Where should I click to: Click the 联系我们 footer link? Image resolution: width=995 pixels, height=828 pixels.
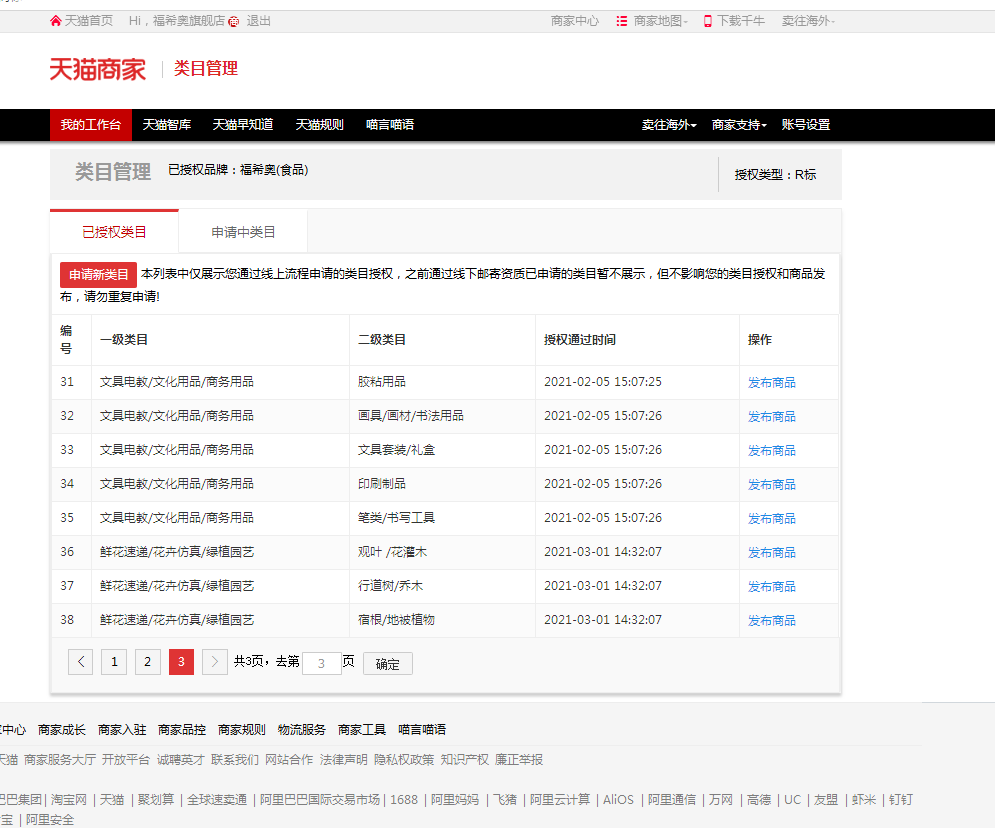click(235, 759)
